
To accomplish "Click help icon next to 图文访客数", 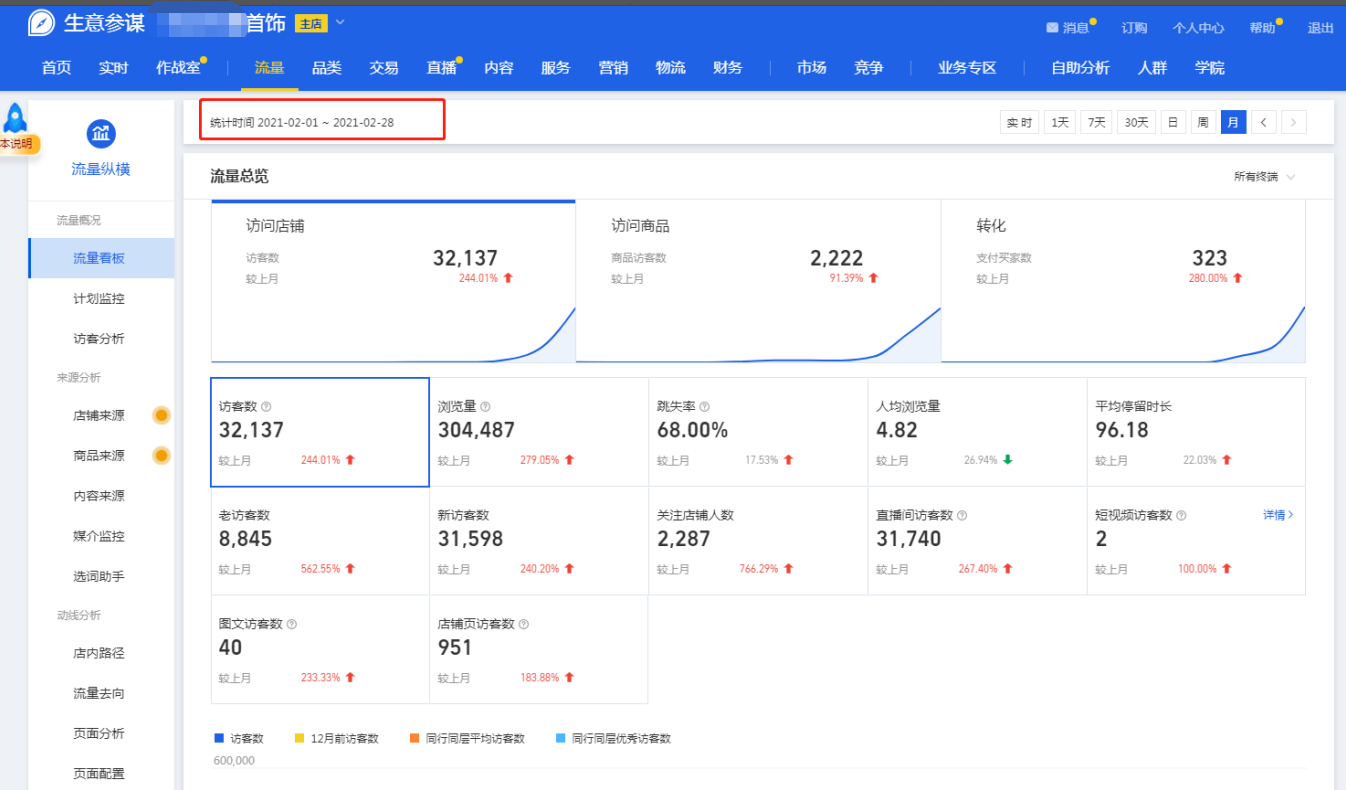I will (x=292, y=624).
